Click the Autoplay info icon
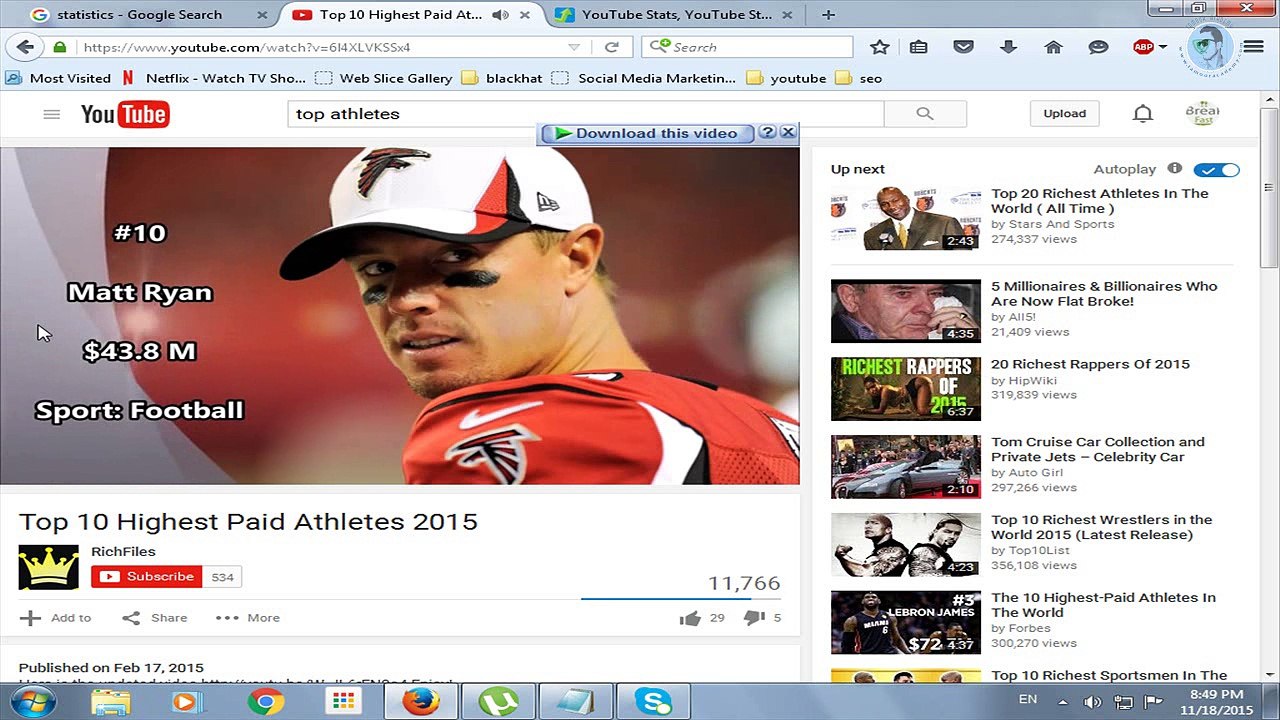Image resolution: width=1280 pixels, height=720 pixels. coord(1175,169)
